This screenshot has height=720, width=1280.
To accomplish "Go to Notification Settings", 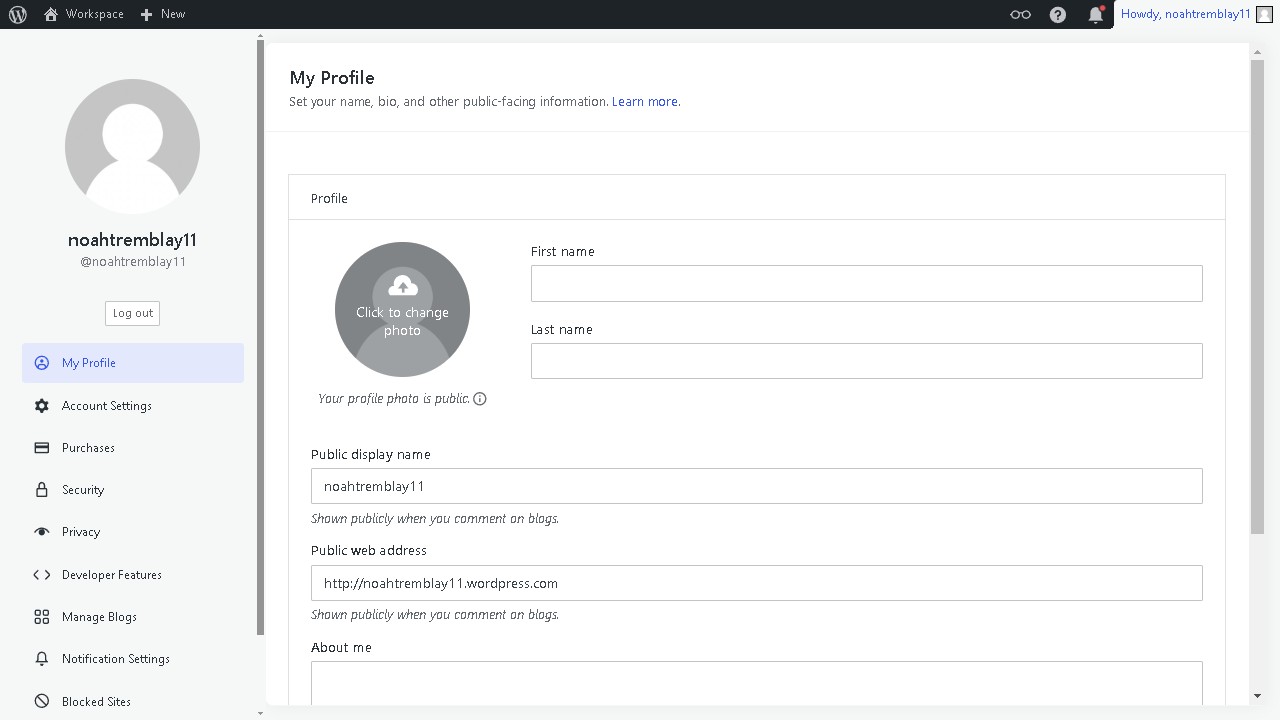I will click(x=115, y=659).
